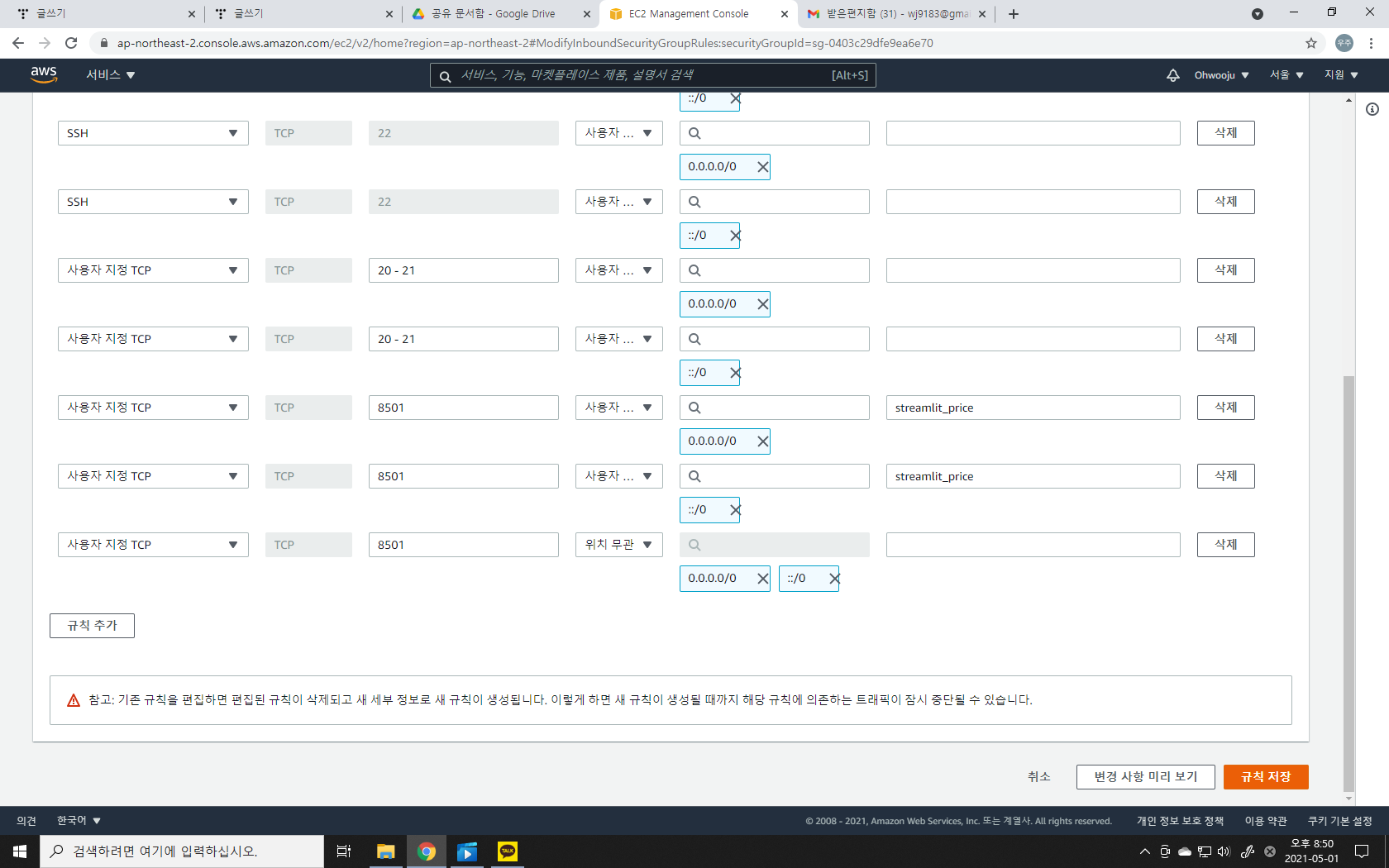Click the AWS logo home icon

(44, 74)
